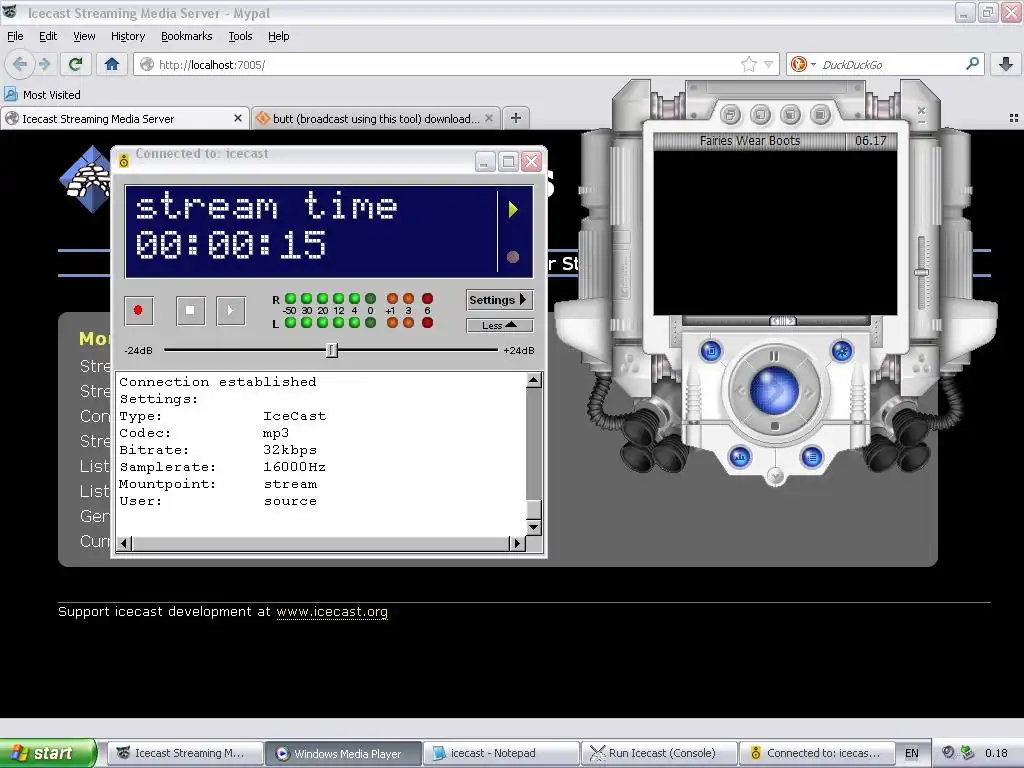Collapse the log with the Less button
This screenshot has height=768, width=1024.
[x=500, y=325]
